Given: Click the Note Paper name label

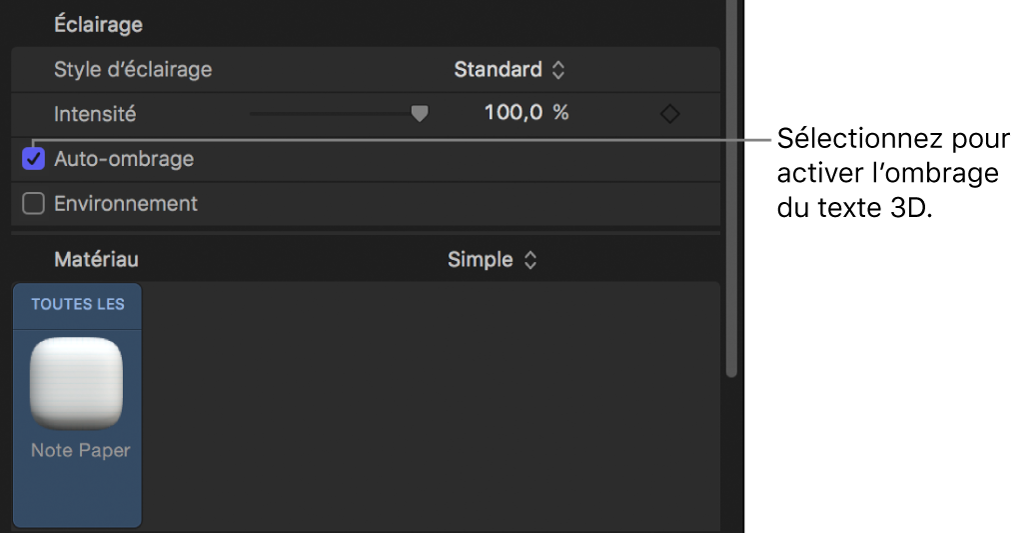Looking at the screenshot, I should tap(80, 451).
